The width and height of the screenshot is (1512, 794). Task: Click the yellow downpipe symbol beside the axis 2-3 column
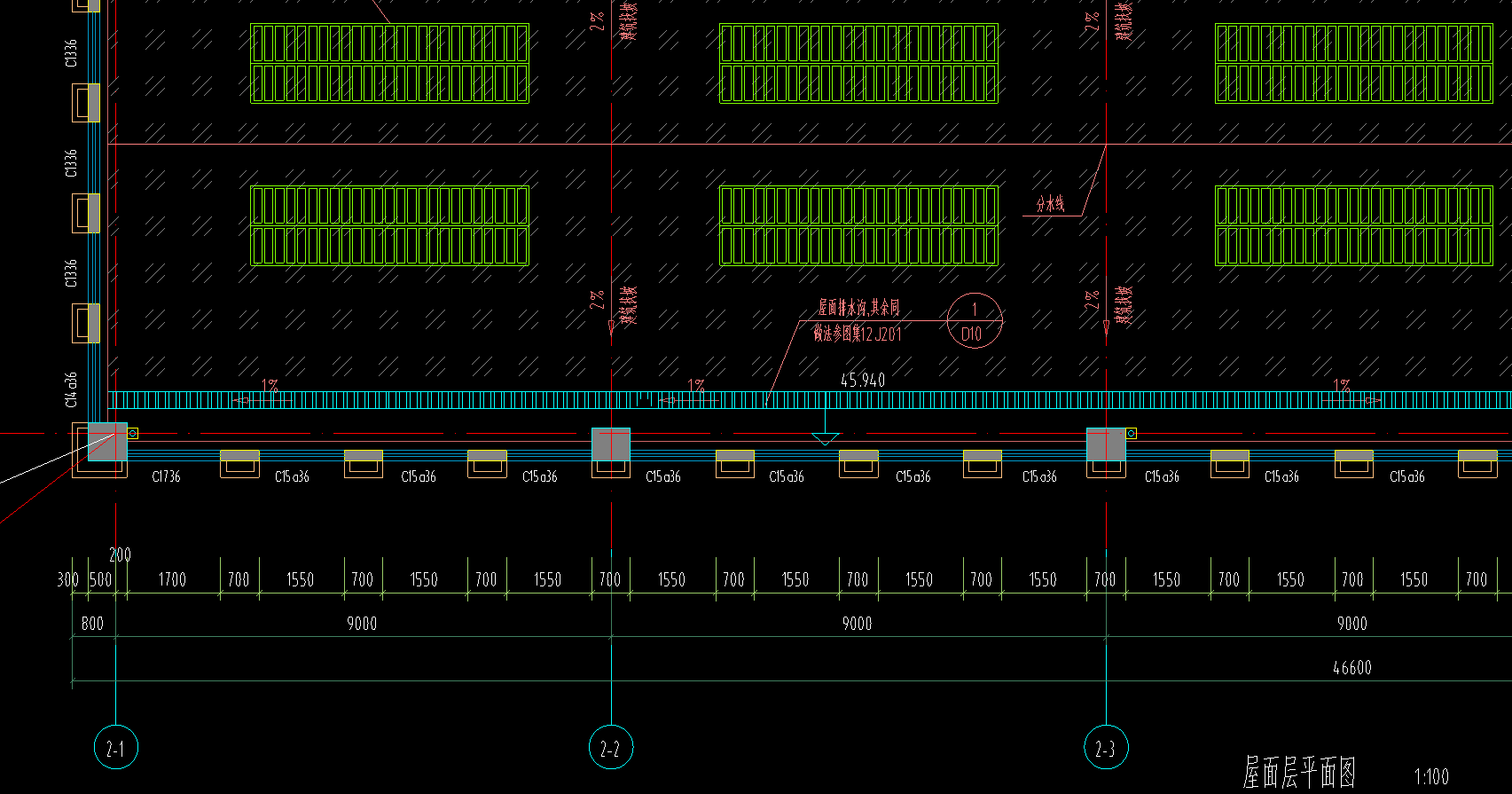[x=1131, y=434]
